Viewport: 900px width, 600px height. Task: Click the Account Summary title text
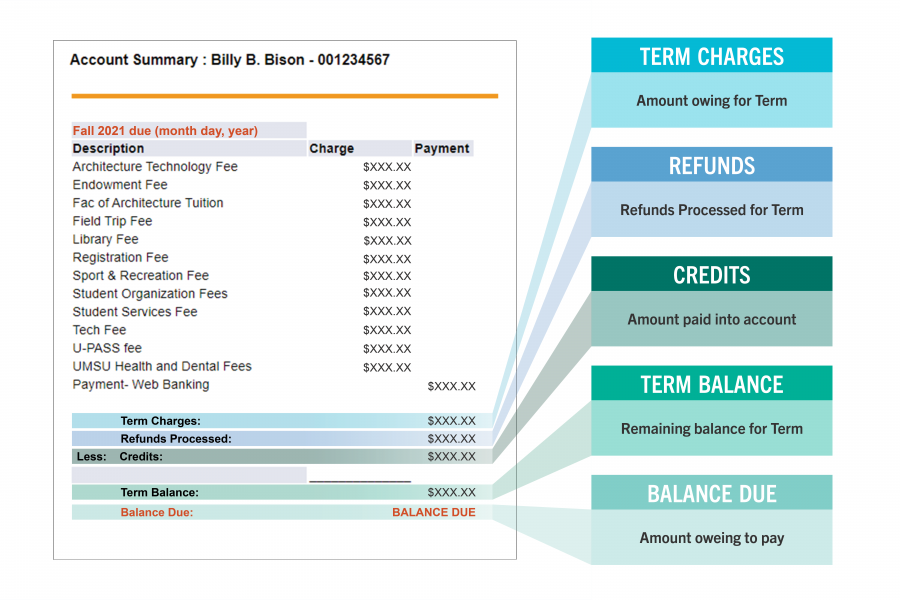[229, 60]
